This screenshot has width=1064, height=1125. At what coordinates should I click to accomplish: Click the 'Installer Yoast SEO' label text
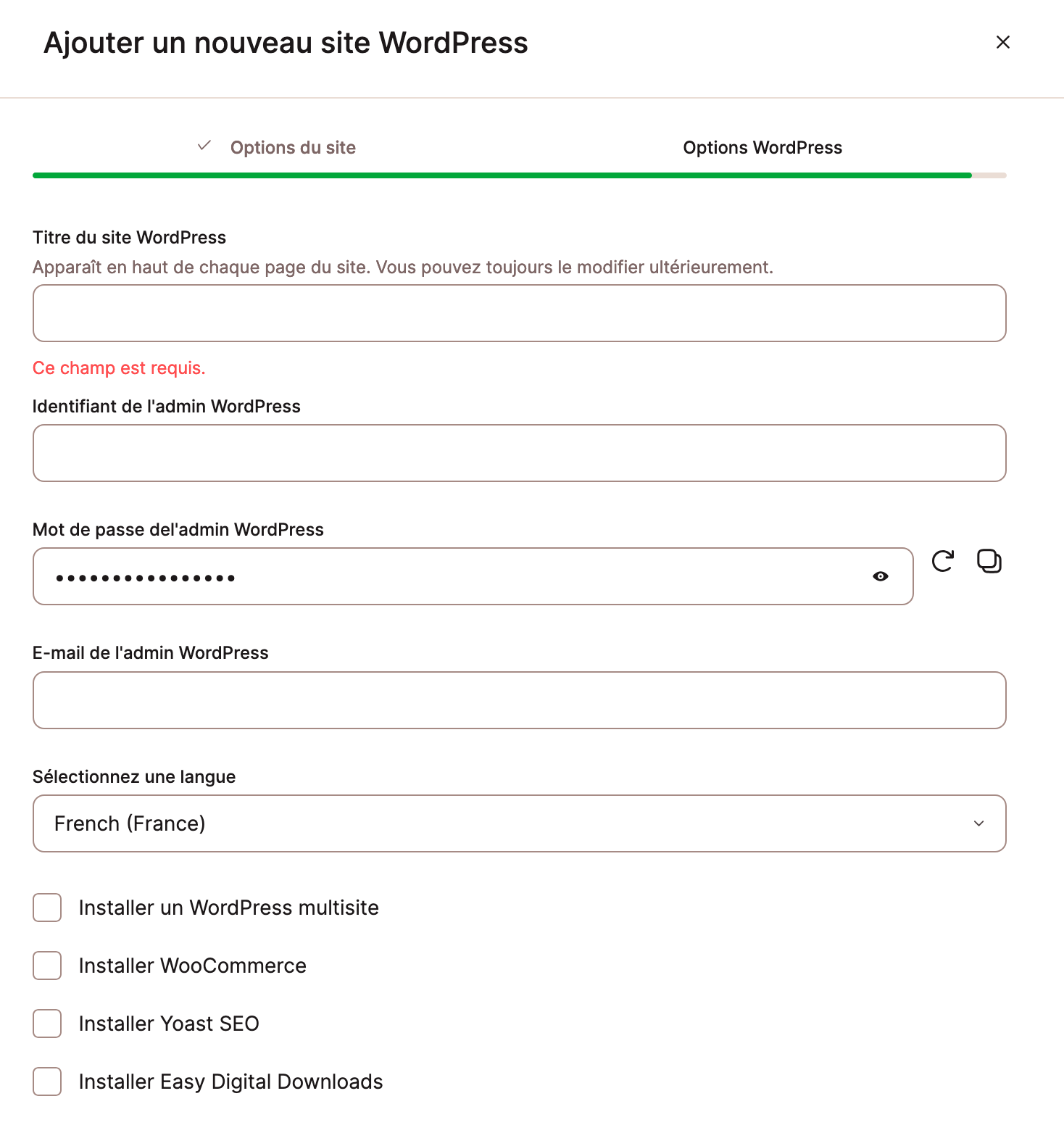pos(169,1024)
